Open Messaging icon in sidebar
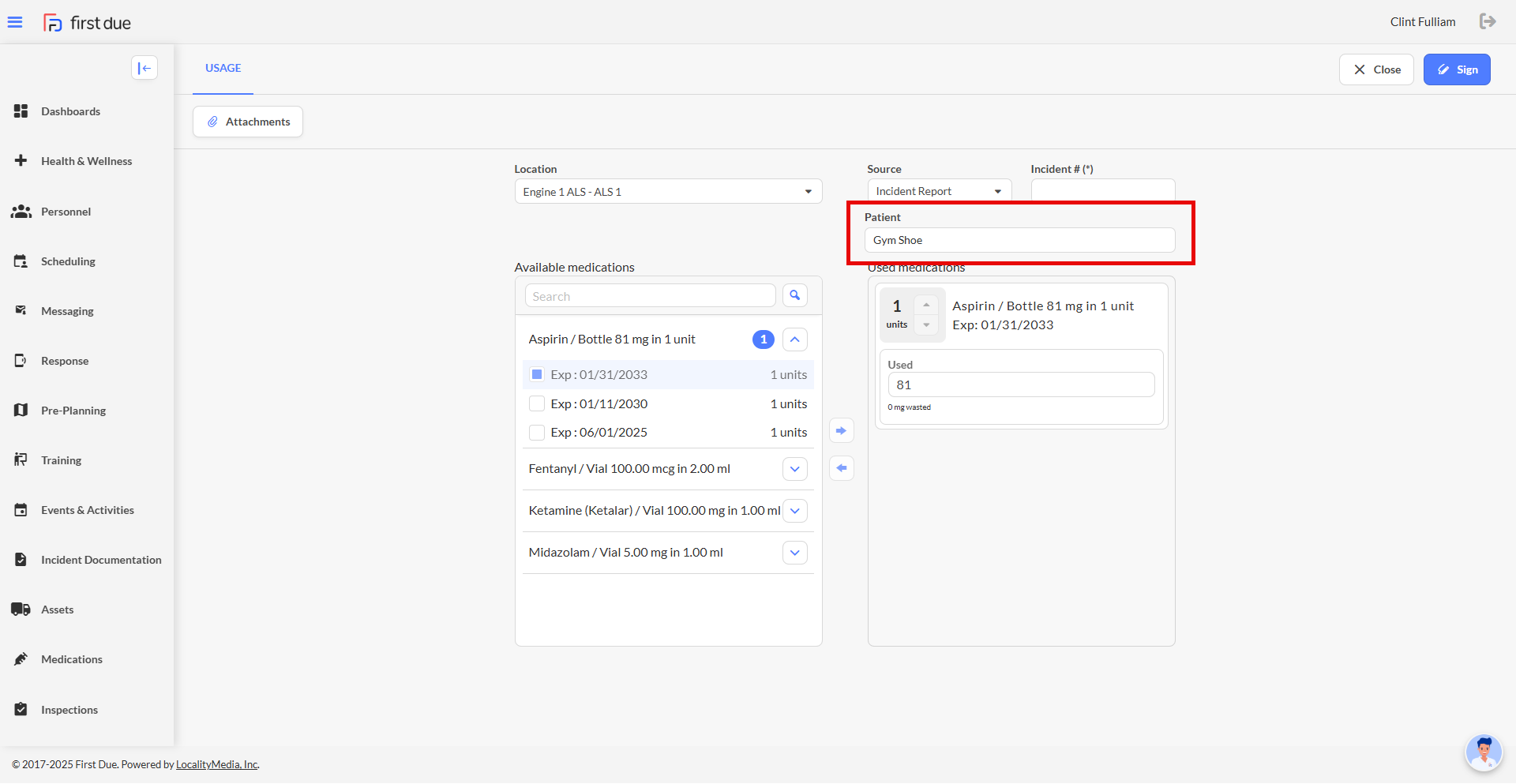This screenshot has width=1516, height=784. click(x=21, y=311)
